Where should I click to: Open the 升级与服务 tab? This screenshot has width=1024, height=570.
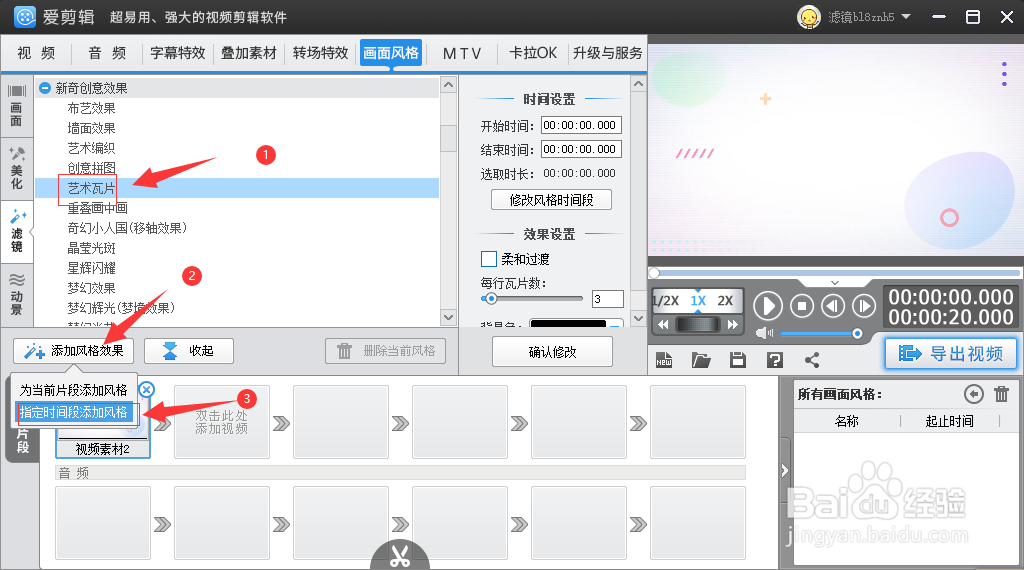(x=607, y=53)
